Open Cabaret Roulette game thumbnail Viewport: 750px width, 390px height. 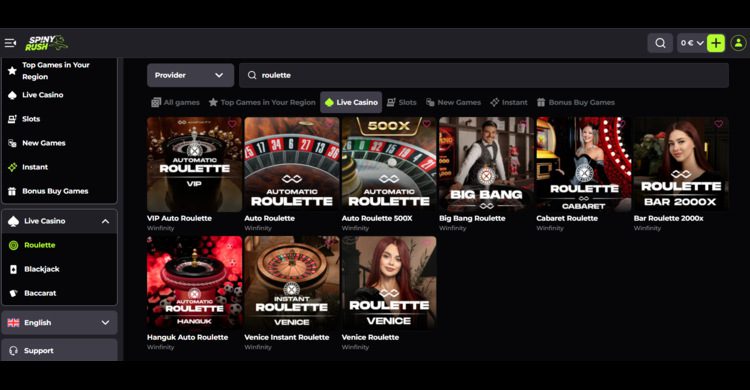[584, 164]
